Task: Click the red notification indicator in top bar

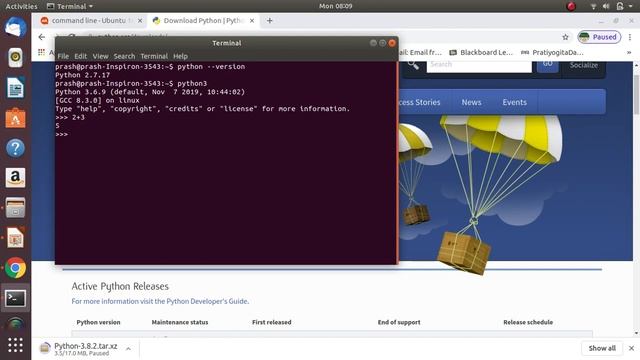Action: (x=571, y=6)
